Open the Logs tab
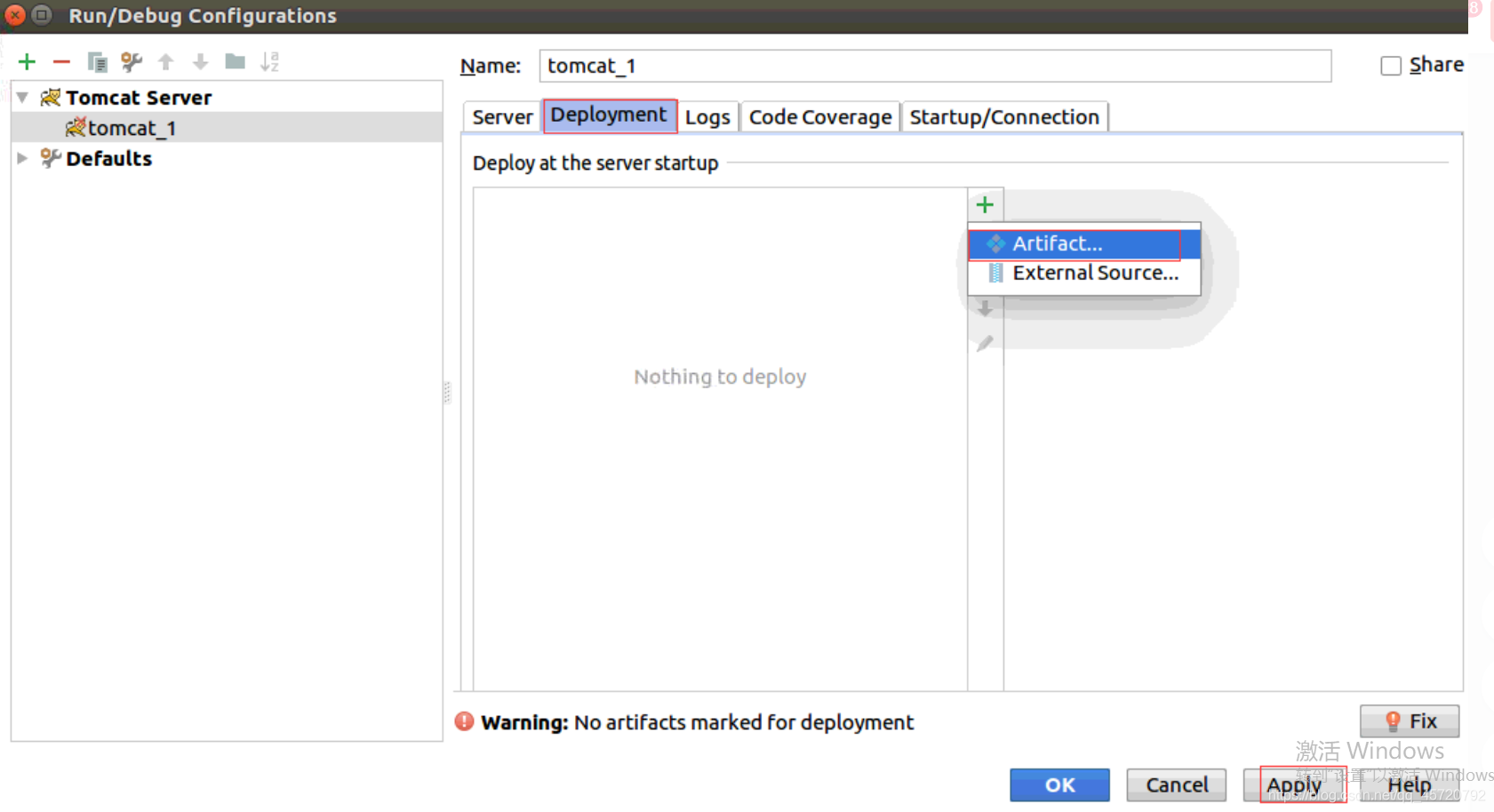The width and height of the screenshot is (1494, 812). [707, 116]
